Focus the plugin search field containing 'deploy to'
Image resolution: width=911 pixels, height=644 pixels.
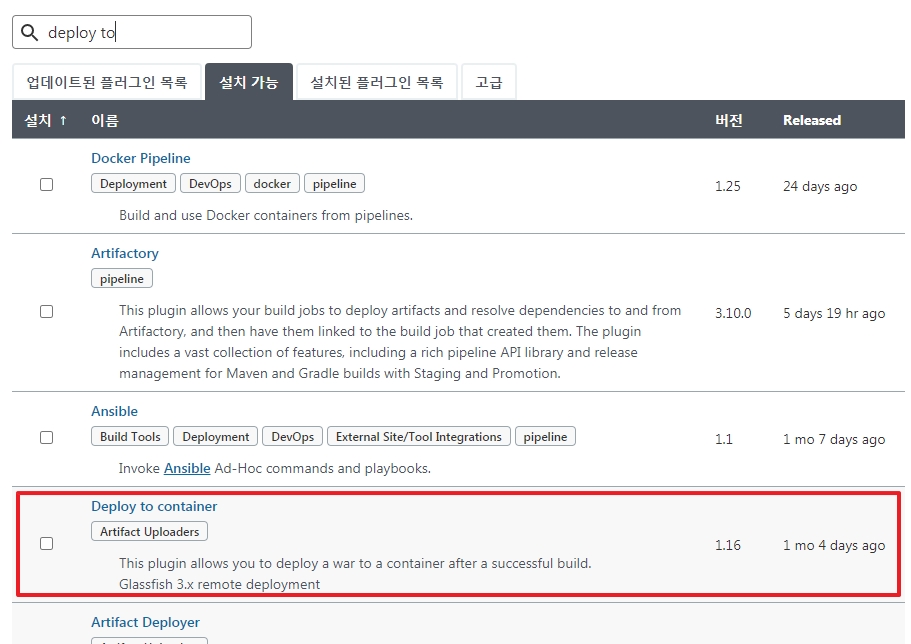[132, 32]
